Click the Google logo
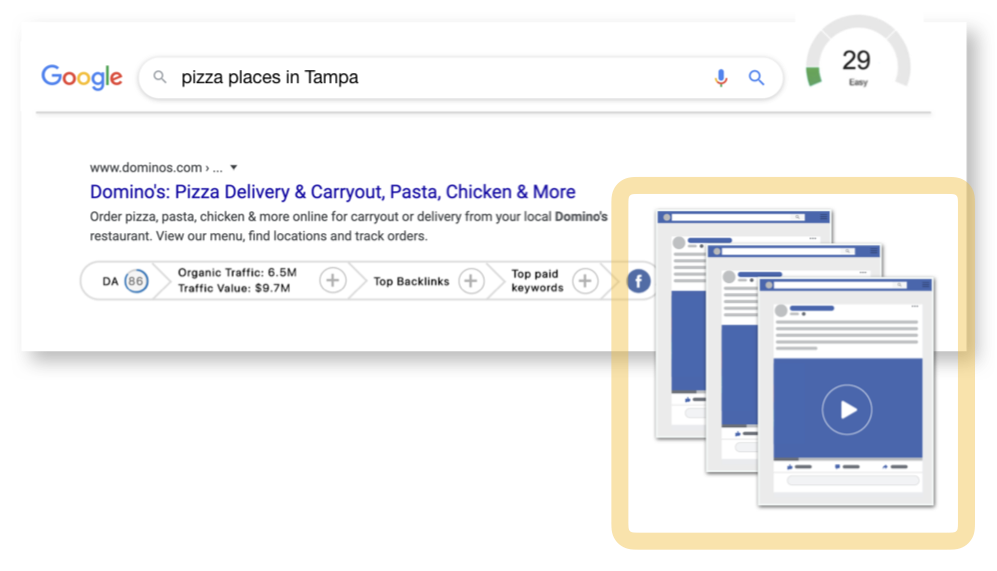This screenshot has width=997, height=571. coord(82,77)
